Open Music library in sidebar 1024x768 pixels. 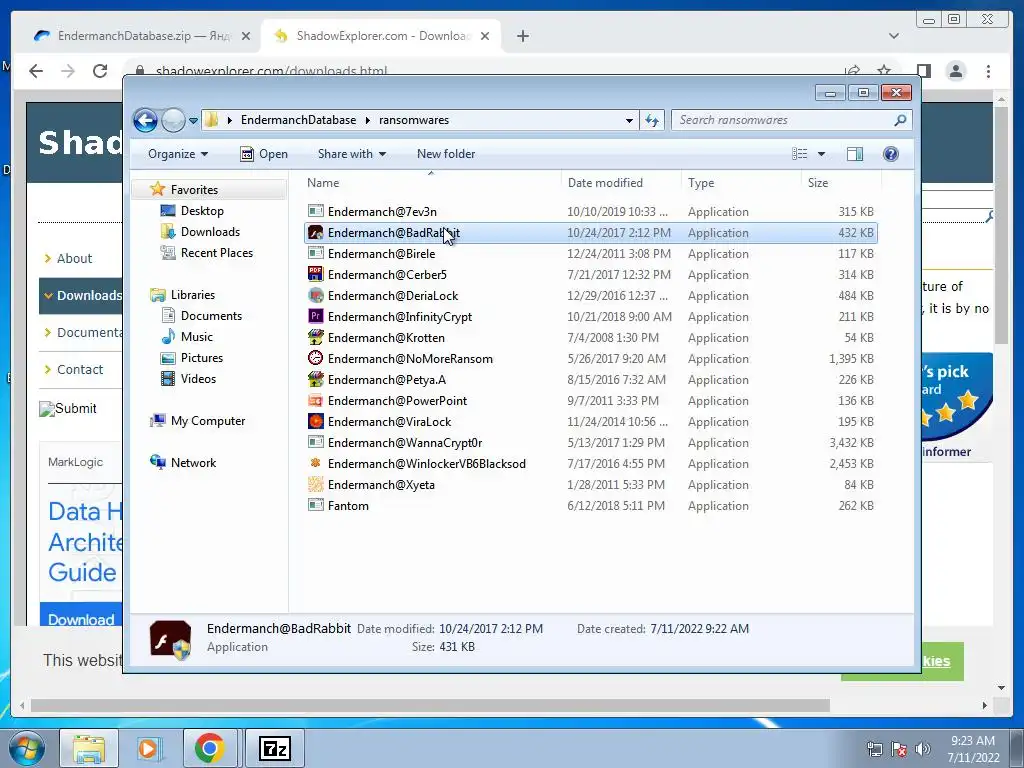click(197, 337)
